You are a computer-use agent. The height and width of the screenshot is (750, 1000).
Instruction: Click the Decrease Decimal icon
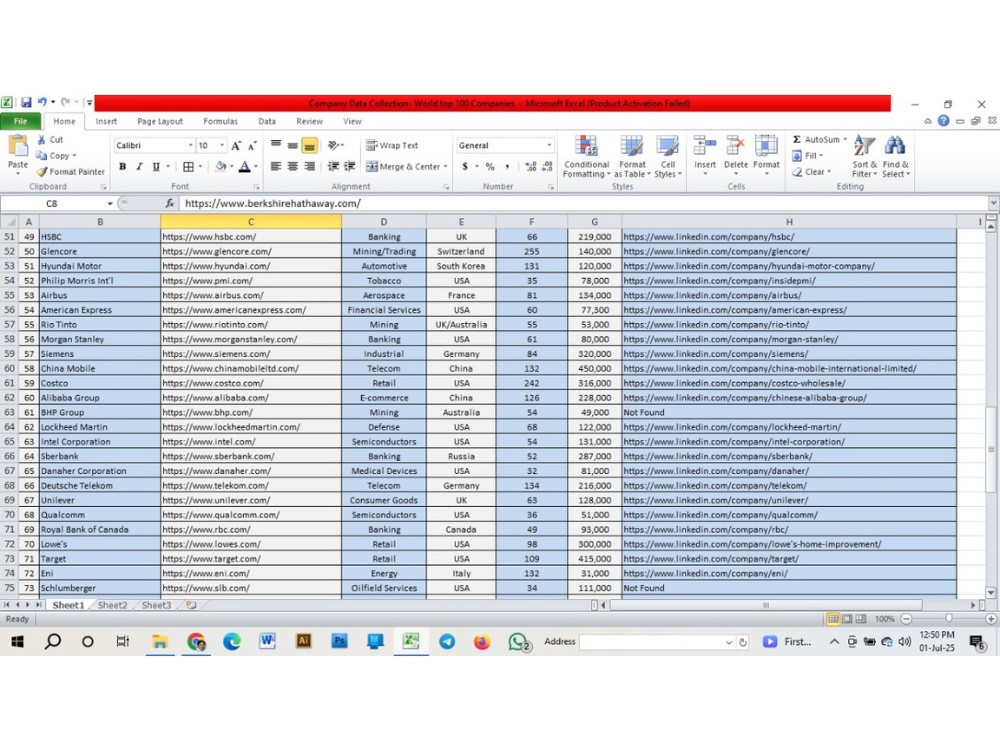coord(547,166)
